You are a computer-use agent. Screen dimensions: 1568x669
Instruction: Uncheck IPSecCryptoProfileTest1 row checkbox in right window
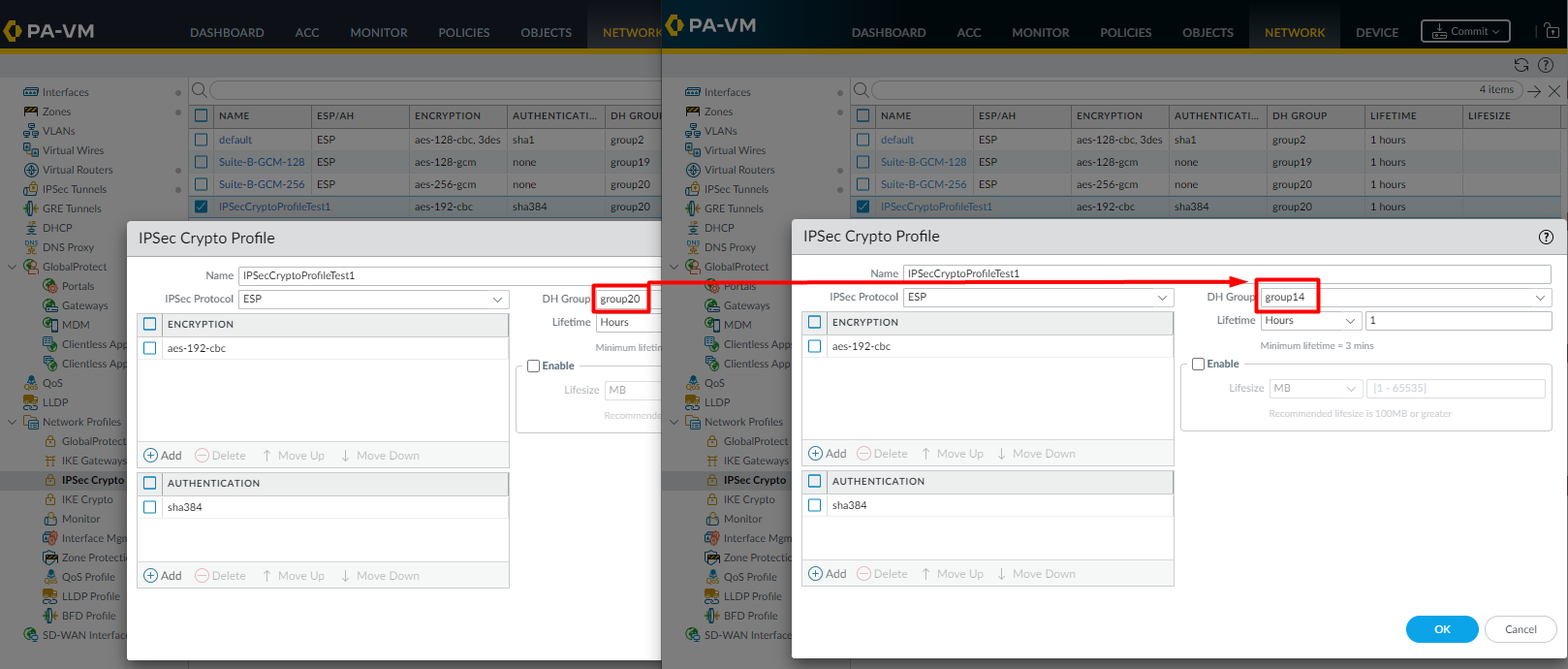click(x=863, y=207)
